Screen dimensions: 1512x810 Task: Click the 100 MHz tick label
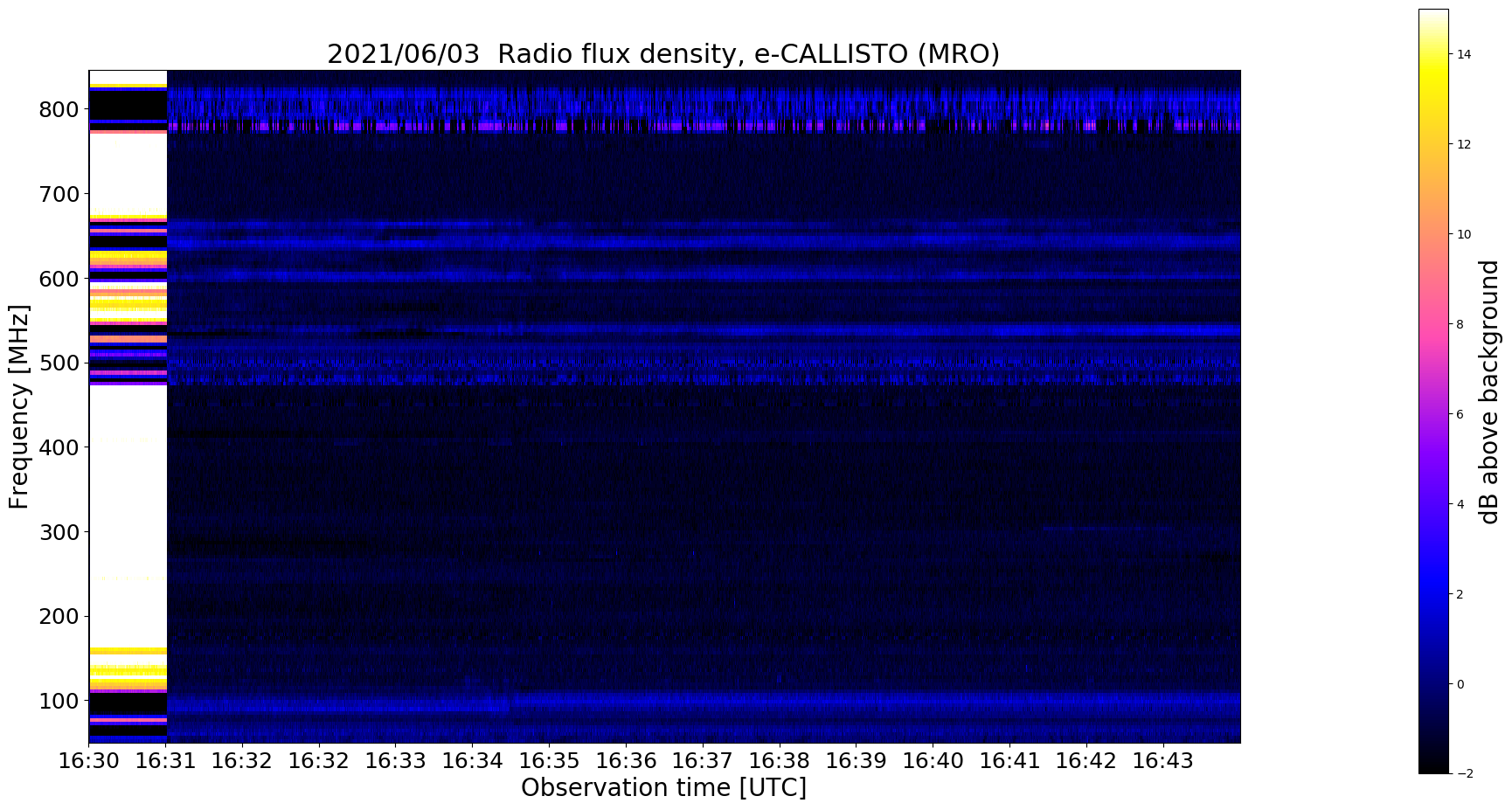pos(59,701)
